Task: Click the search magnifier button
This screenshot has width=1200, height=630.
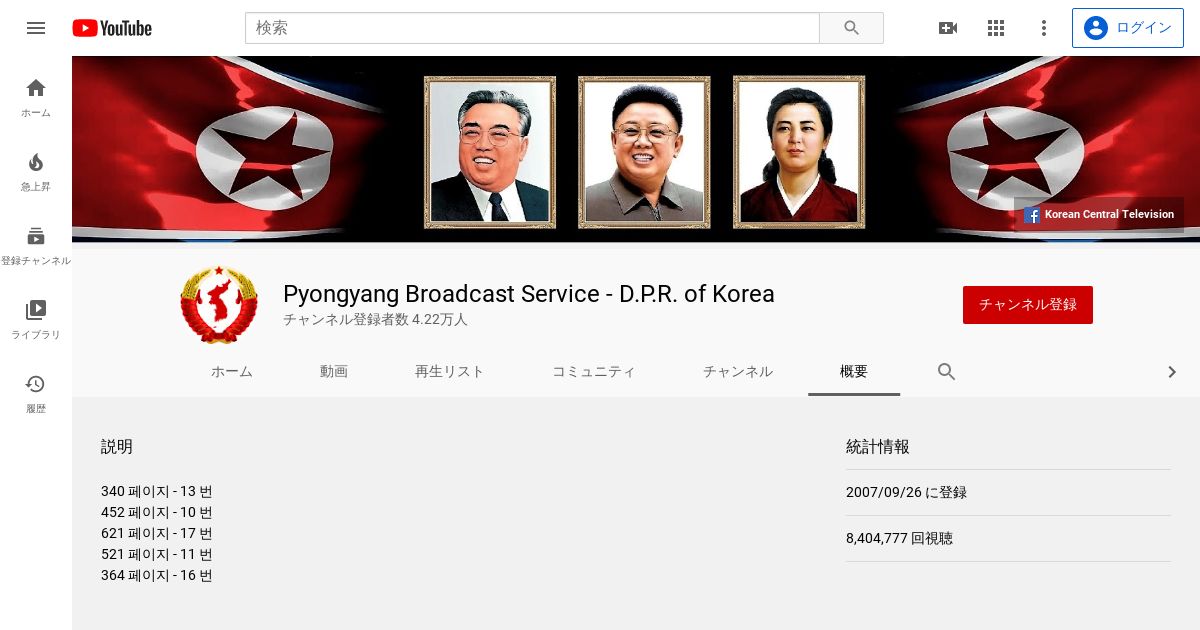Action: 851,28
